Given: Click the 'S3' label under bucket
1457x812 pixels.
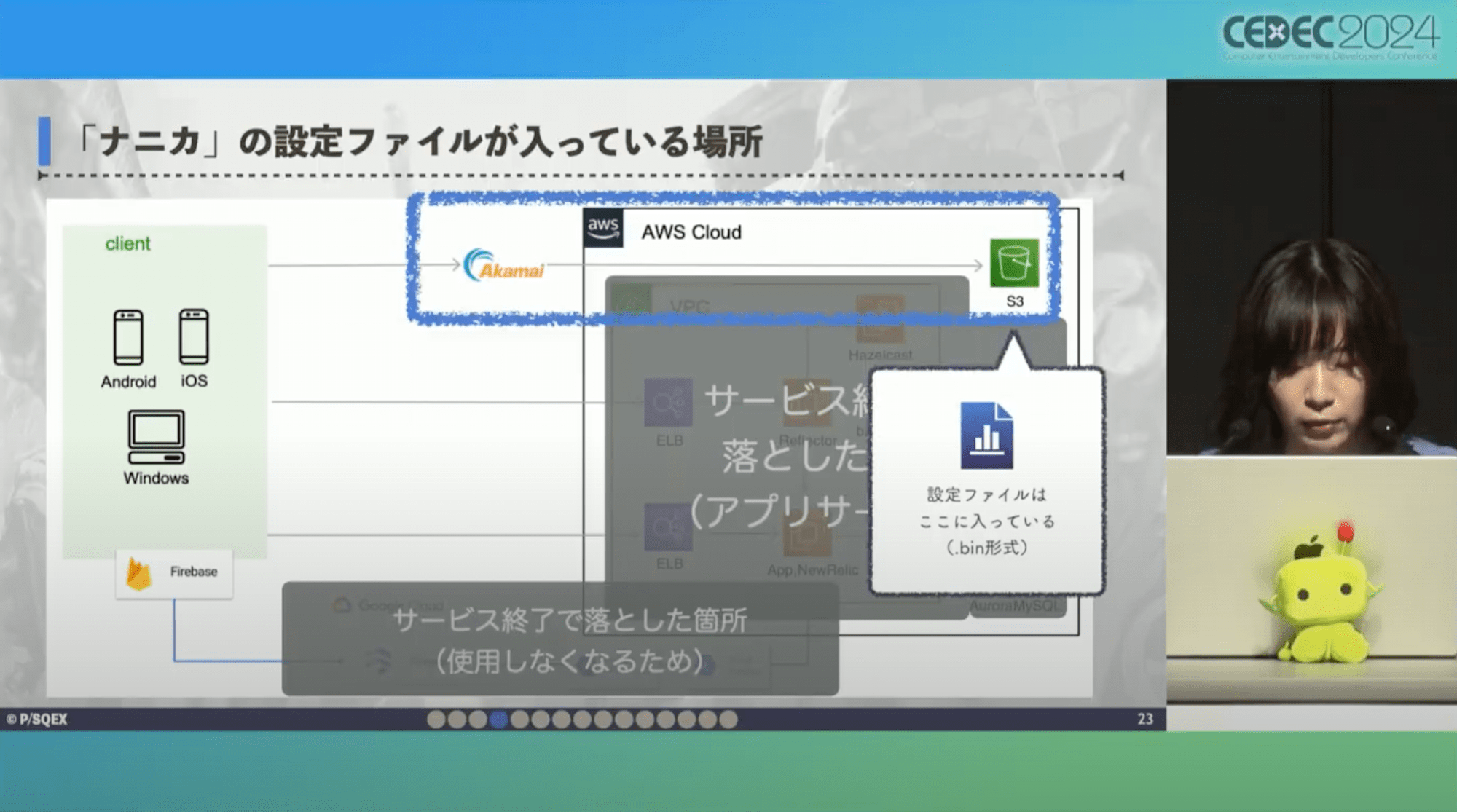Looking at the screenshot, I should point(1015,301).
